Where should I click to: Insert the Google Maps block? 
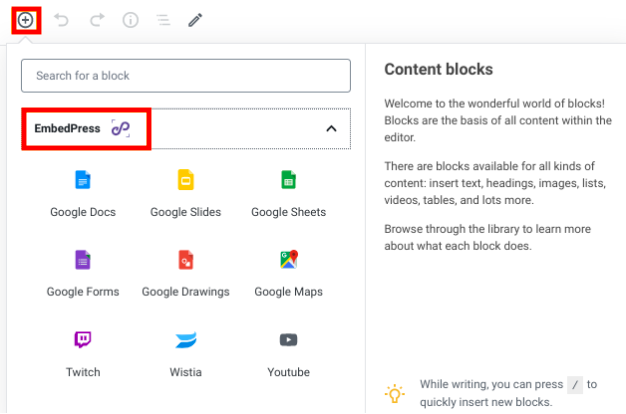click(x=289, y=274)
